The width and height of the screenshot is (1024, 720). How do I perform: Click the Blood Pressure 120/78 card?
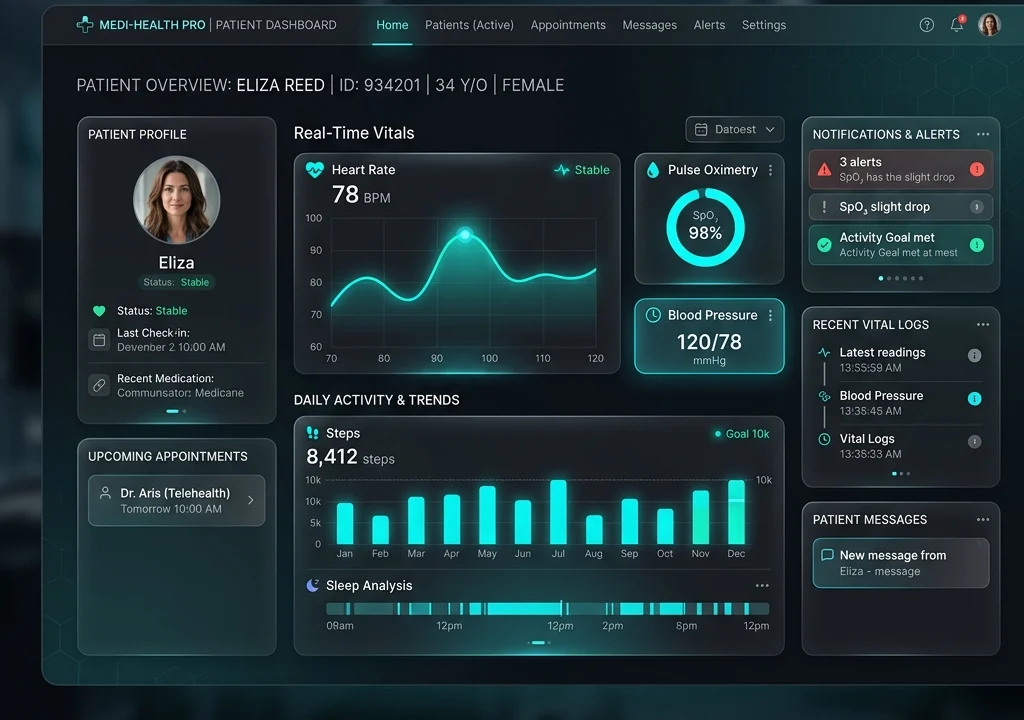click(x=709, y=336)
